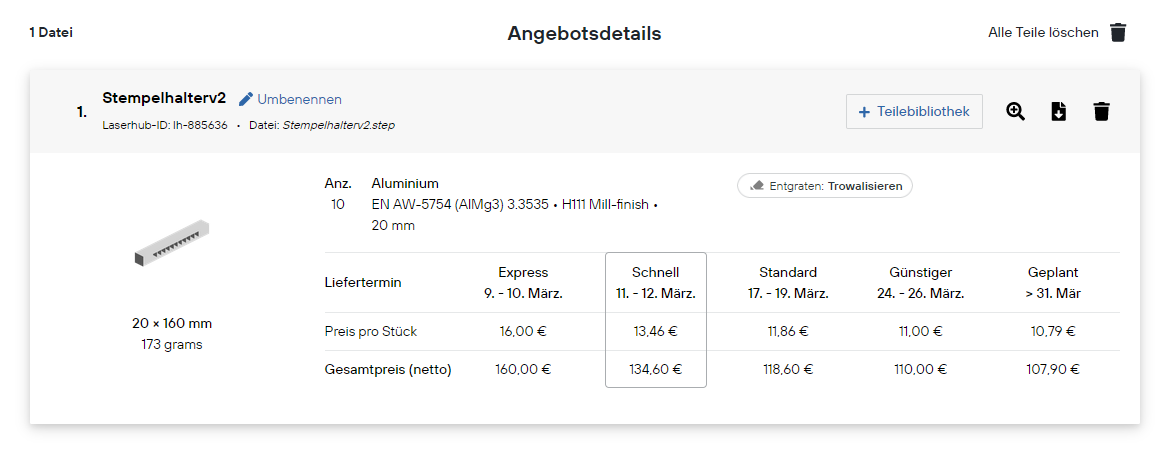1173x461 pixels.
Task: Choose Standard delivery 17. - 19. März
Action: click(x=788, y=283)
